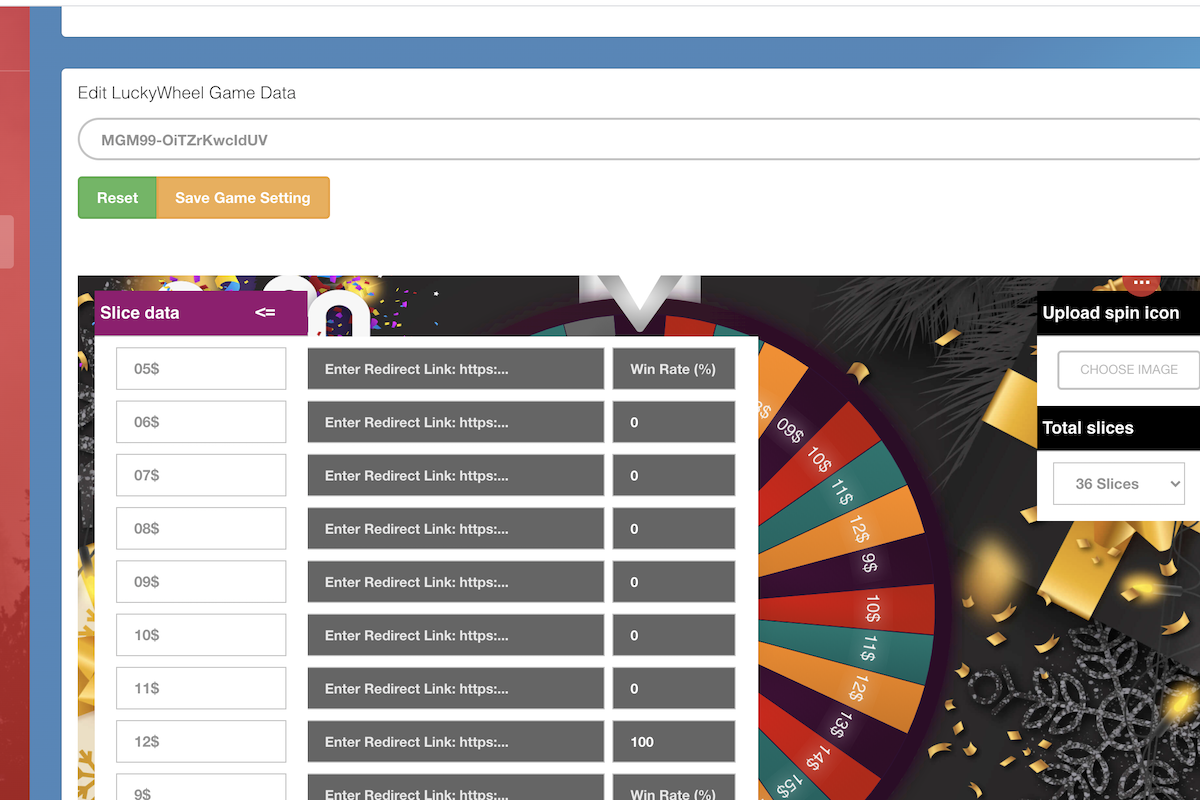Click redirect link field in 11$ row

[456, 688]
